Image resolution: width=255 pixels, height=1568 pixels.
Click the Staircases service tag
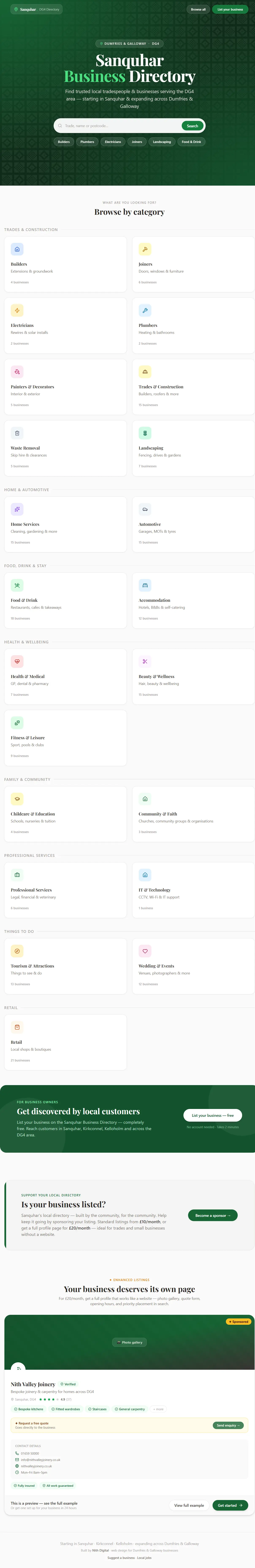pos(97,1409)
